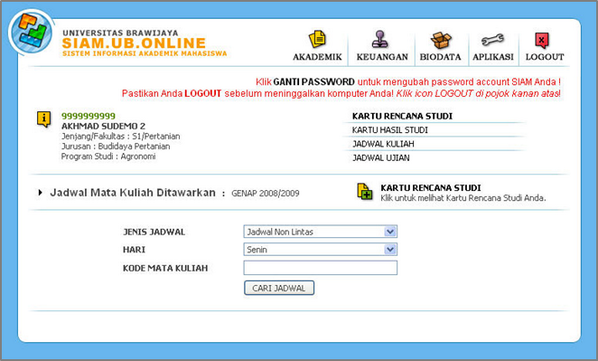Click GANTI PASSWORD link
This screenshot has height=361, width=598.
click(314, 82)
